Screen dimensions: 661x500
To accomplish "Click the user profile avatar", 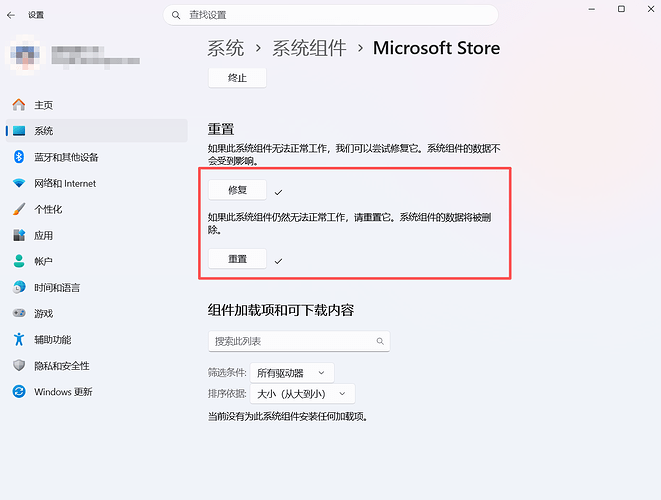I will click(x=25, y=55).
